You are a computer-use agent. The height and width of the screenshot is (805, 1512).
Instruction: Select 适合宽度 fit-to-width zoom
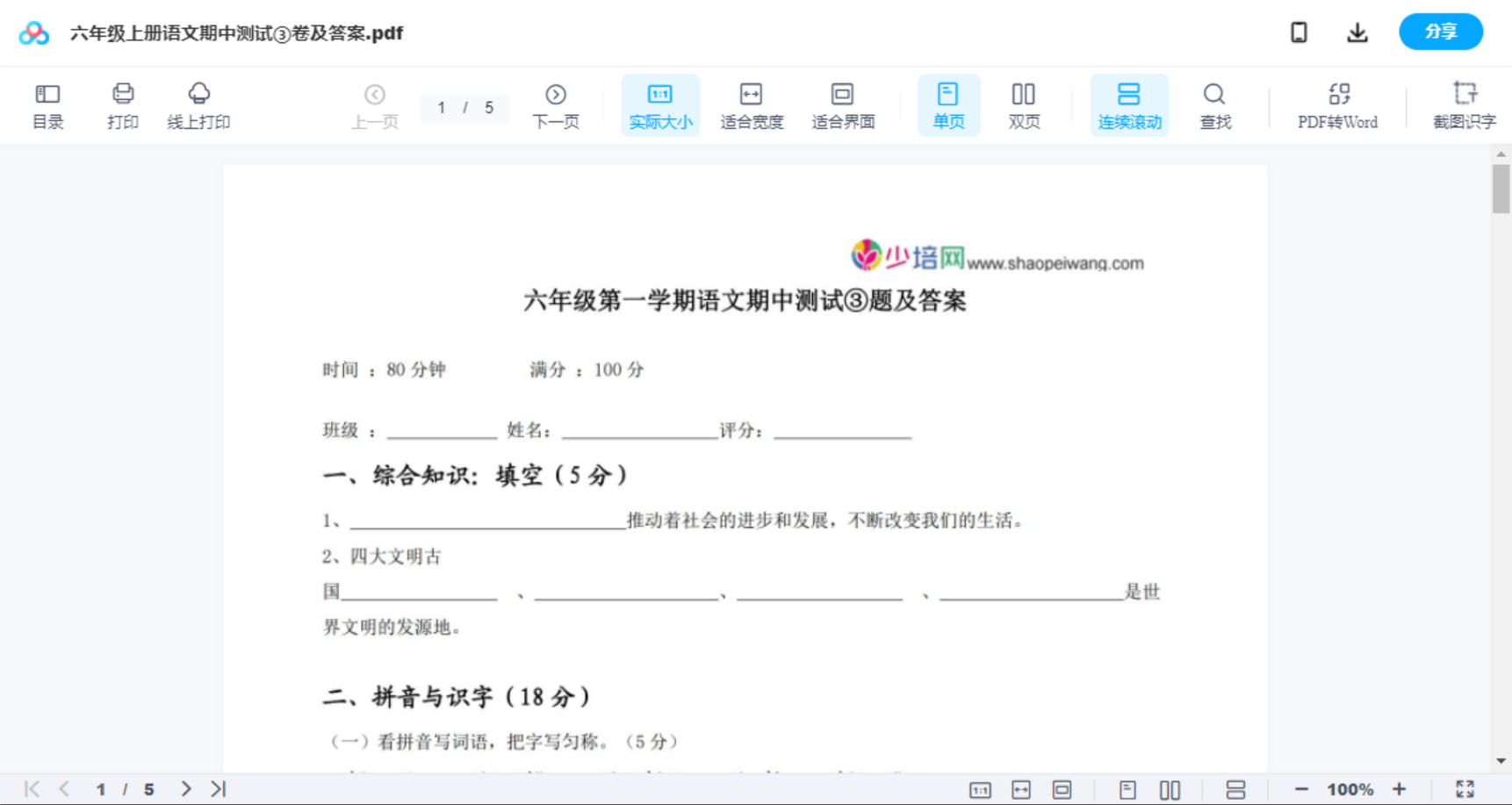click(x=752, y=104)
